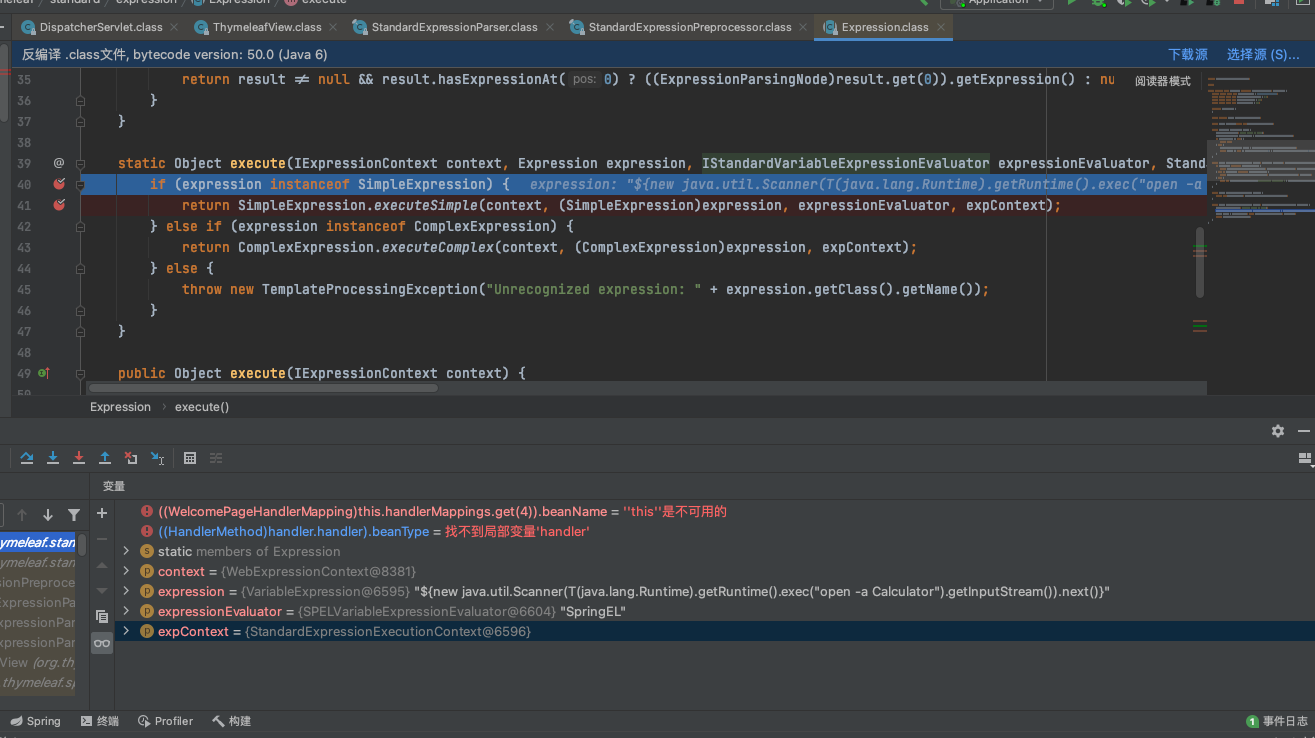Toggle the breakpoint on line 40
Viewport: 1315px width, 738px height.
(x=59, y=184)
